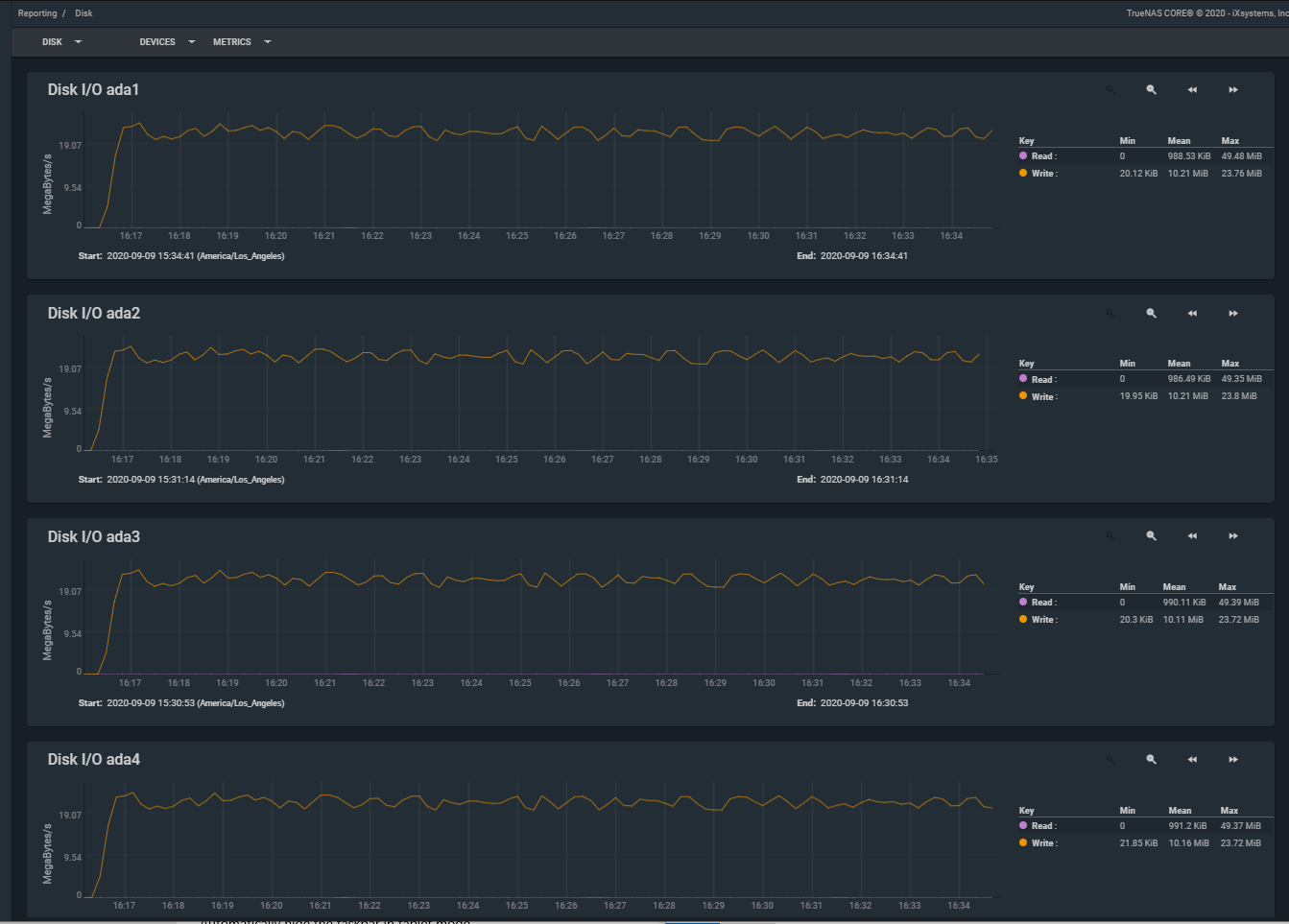Click ada4 Write min 21.85 KiB
This screenshot has width=1289, height=924.
[1138, 843]
